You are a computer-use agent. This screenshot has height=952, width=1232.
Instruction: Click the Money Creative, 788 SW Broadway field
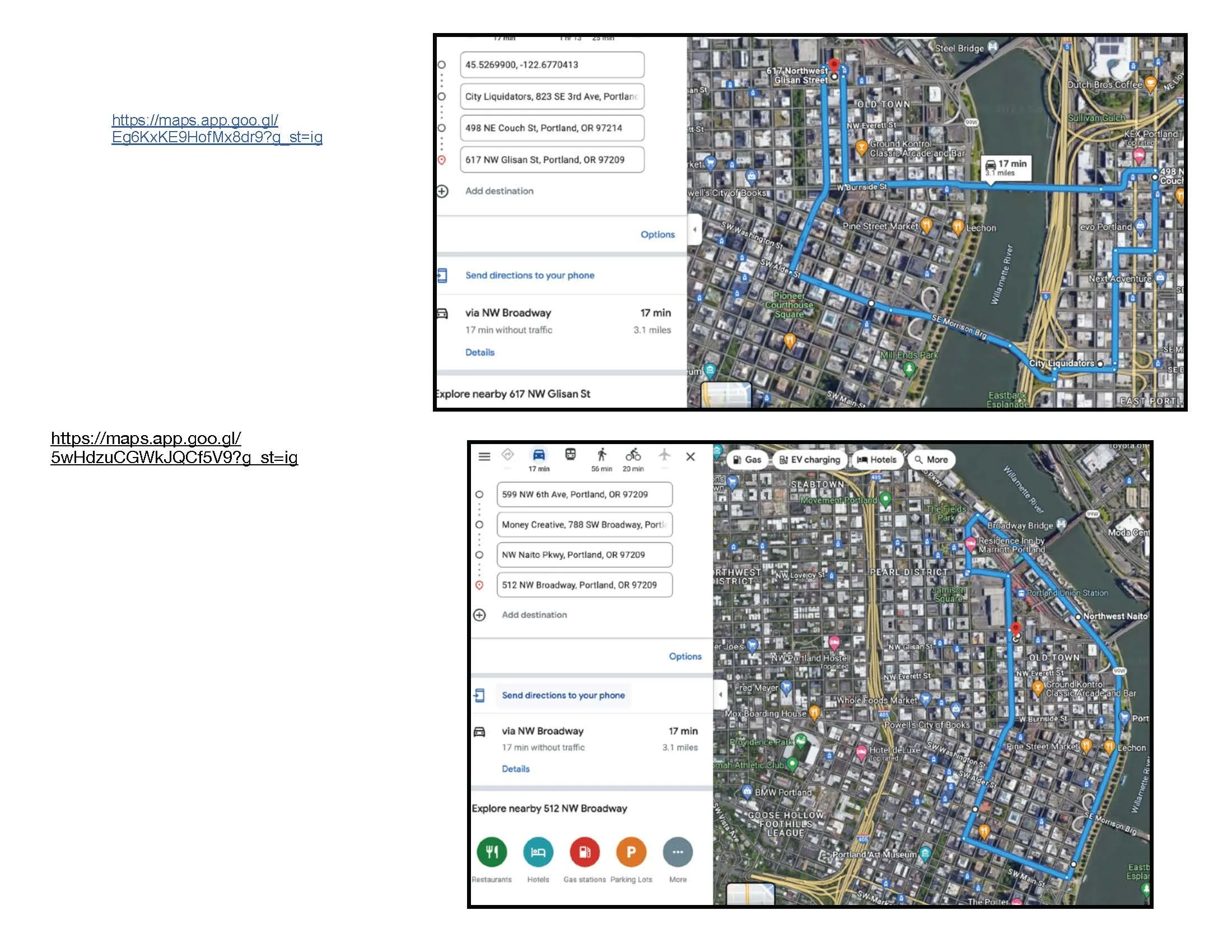click(x=585, y=525)
